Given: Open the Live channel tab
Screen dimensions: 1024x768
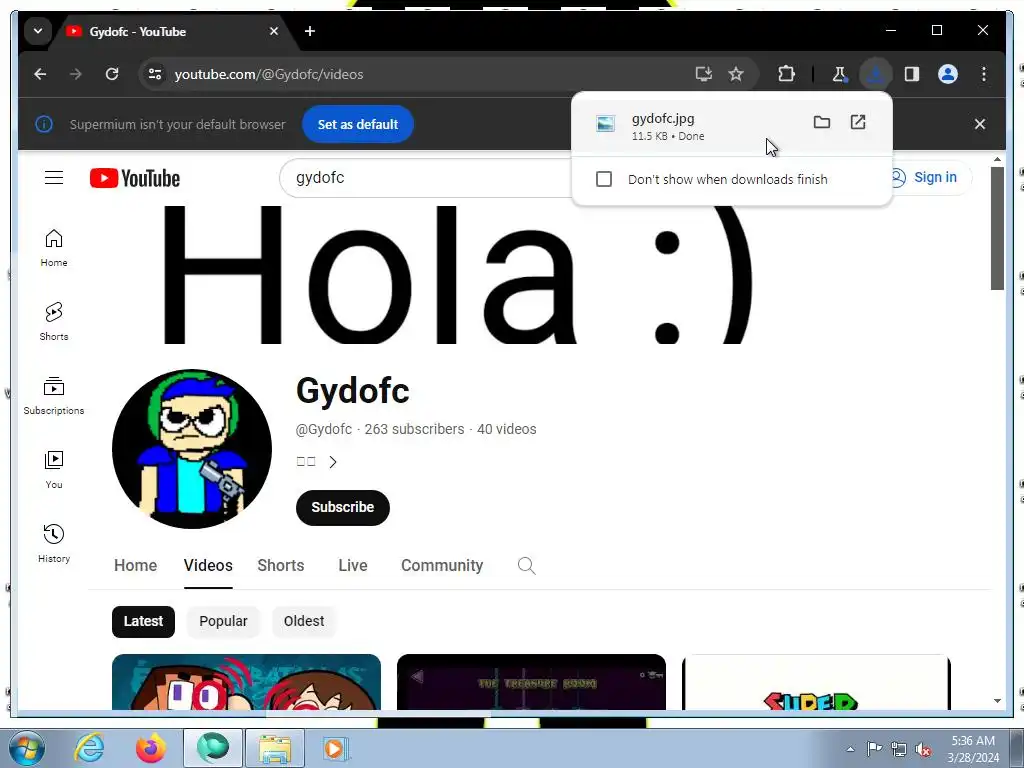Looking at the screenshot, I should [x=353, y=566].
